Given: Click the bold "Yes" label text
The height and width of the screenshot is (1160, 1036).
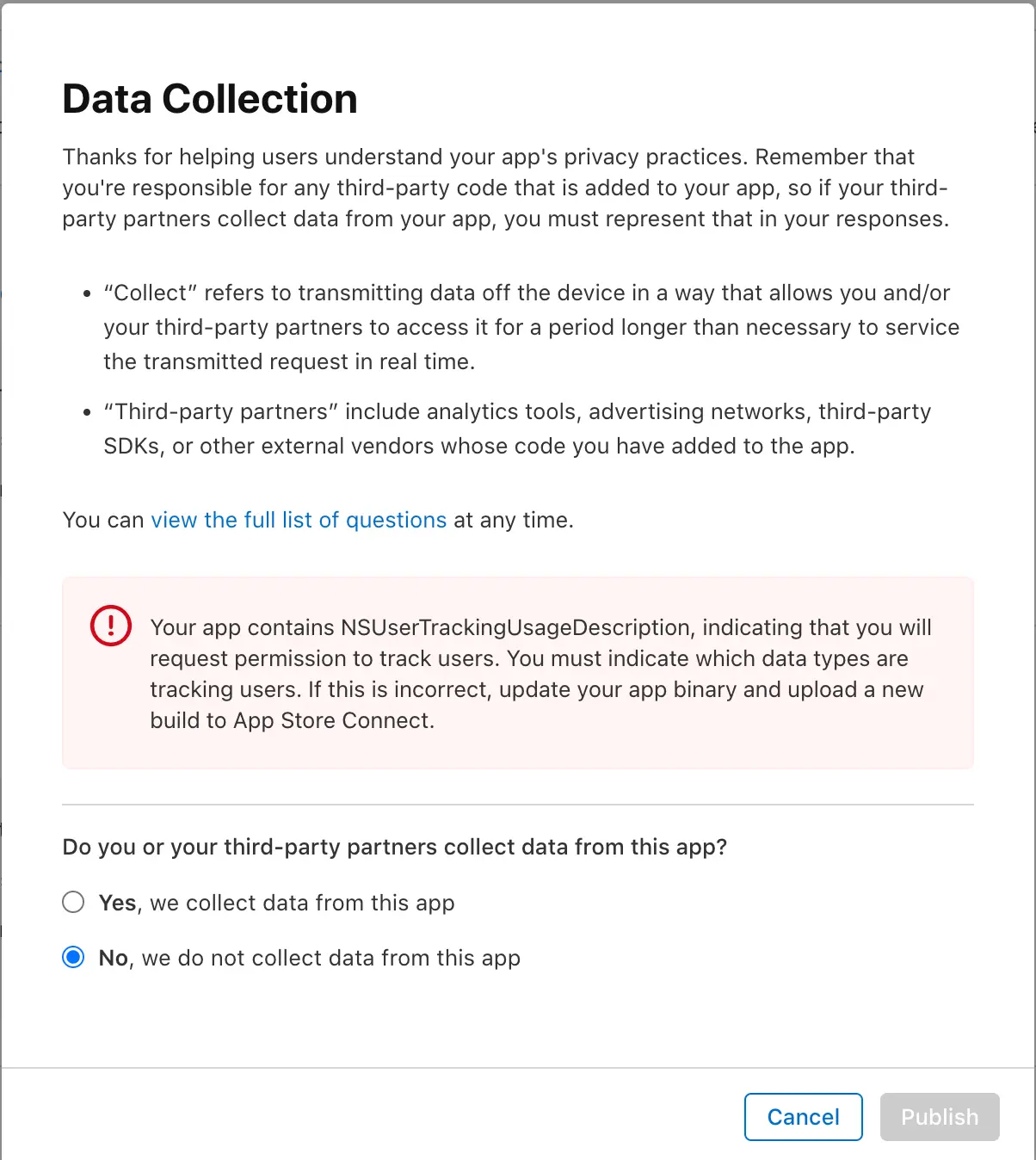Looking at the screenshot, I should click(x=116, y=903).
